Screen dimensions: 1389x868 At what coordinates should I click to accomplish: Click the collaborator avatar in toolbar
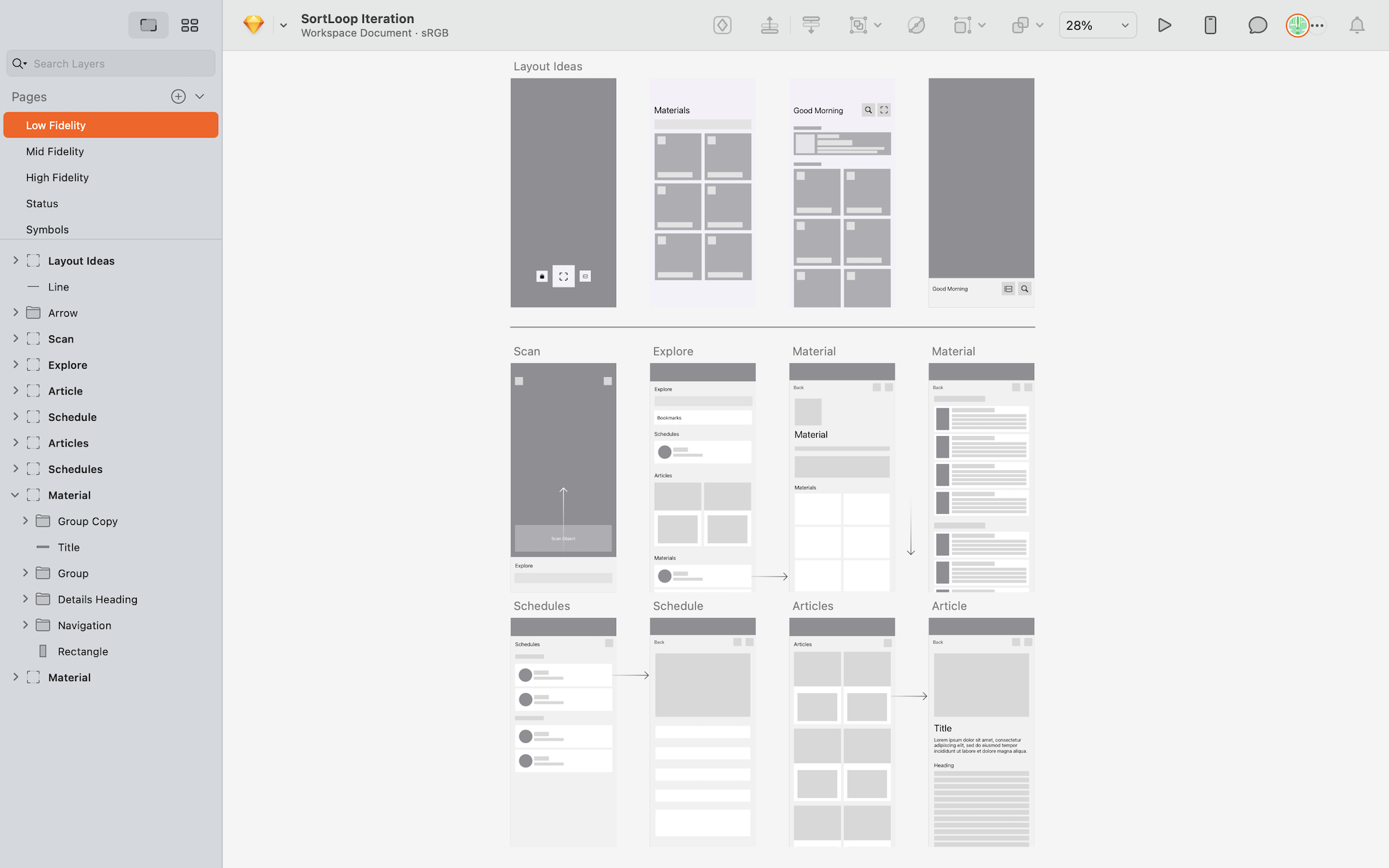(1297, 26)
